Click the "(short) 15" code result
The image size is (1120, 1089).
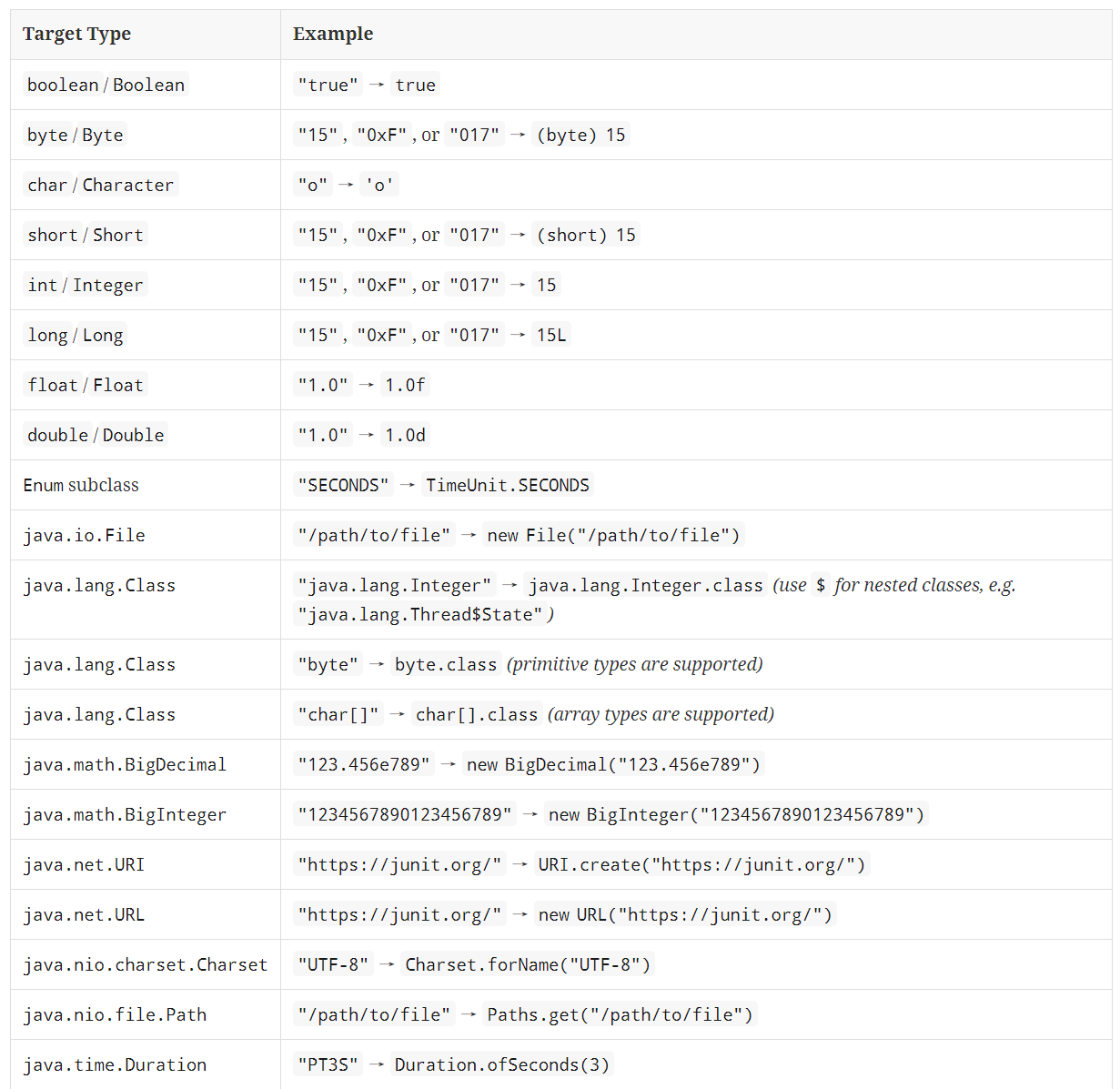586,235
